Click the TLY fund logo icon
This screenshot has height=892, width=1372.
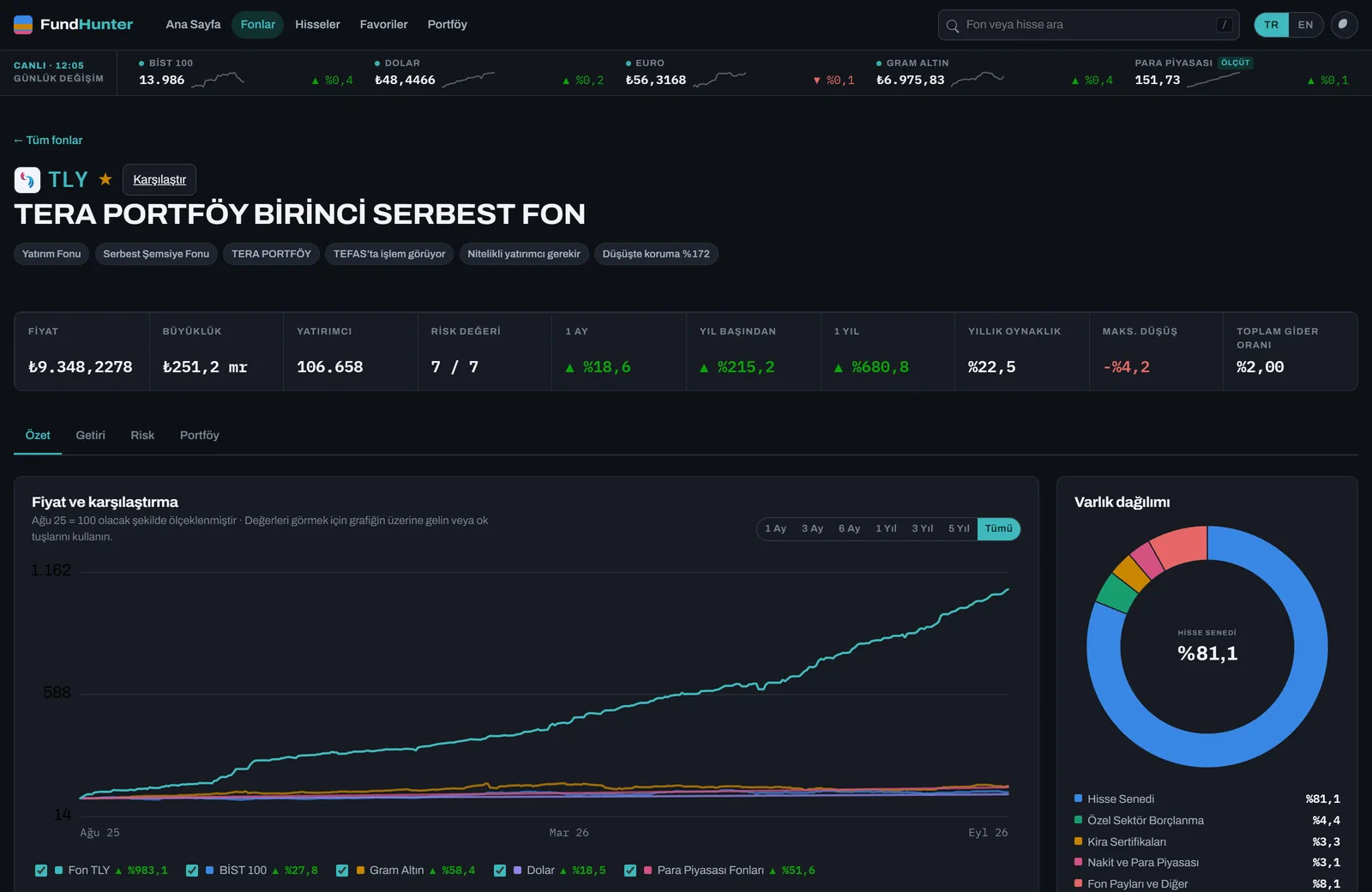click(27, 179)
